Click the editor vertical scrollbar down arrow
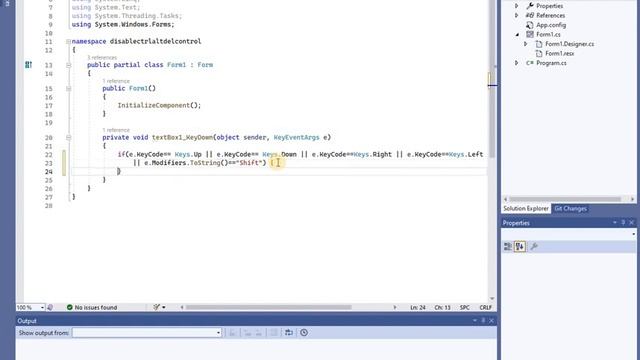Image resolution: width=640 pixels, height=360 pixels. [x=492, y=298]
